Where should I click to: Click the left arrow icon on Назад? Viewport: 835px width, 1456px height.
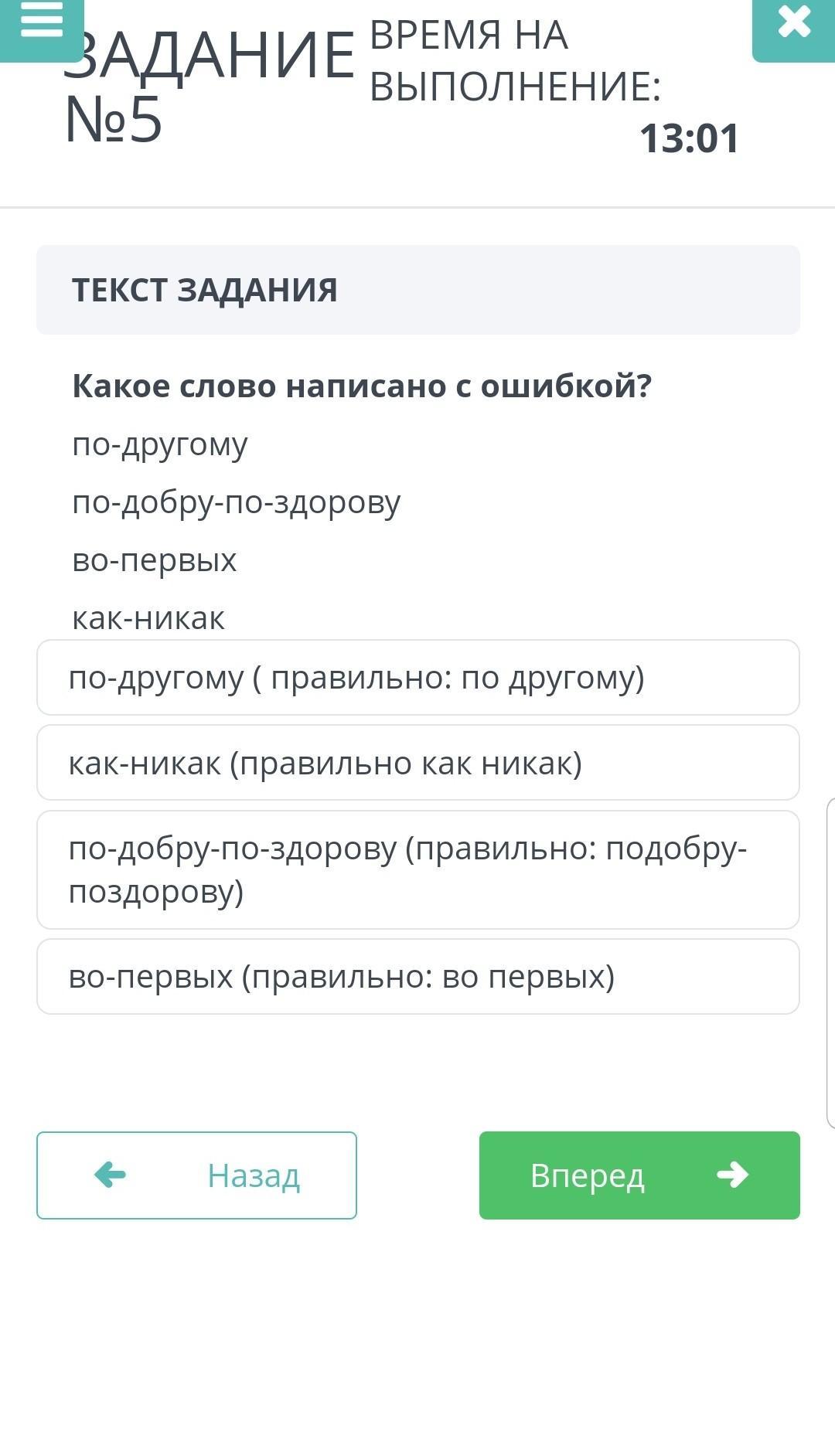coord(110,1175)
